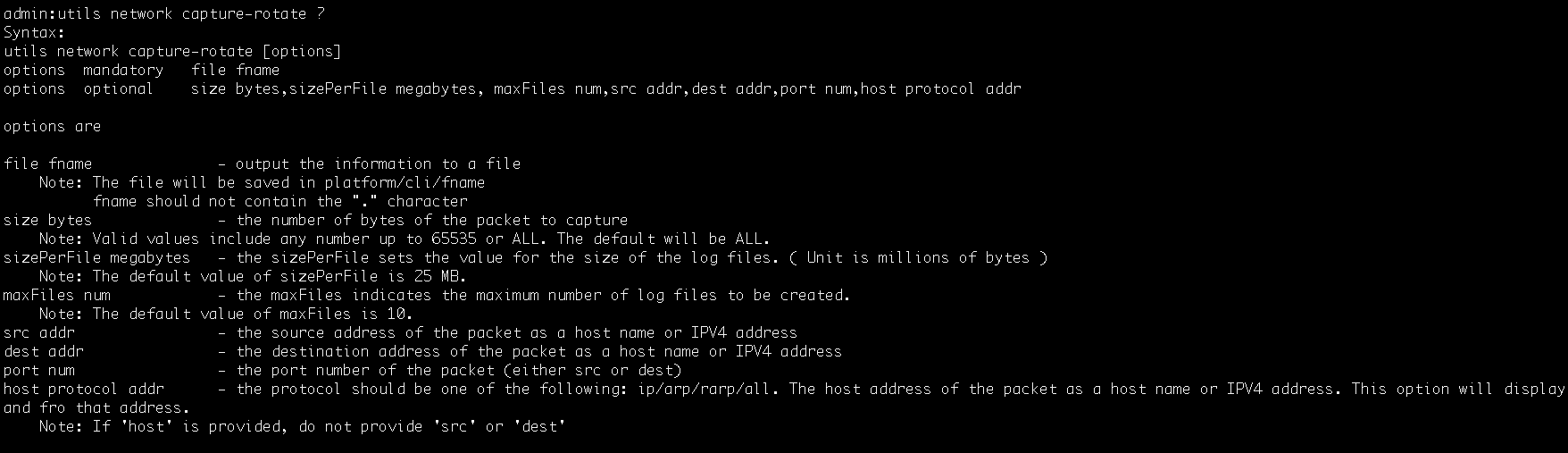Click the 'options mandatory' line
The image size is (1568, 453).
tap(141, 70)
